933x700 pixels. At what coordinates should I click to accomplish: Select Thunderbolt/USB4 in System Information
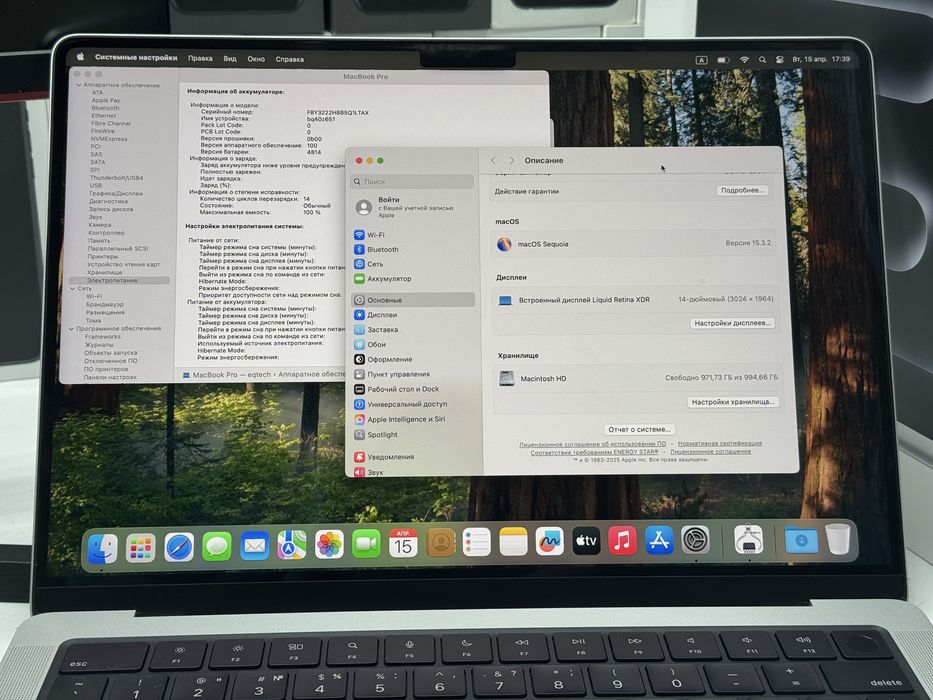point(117,177)
